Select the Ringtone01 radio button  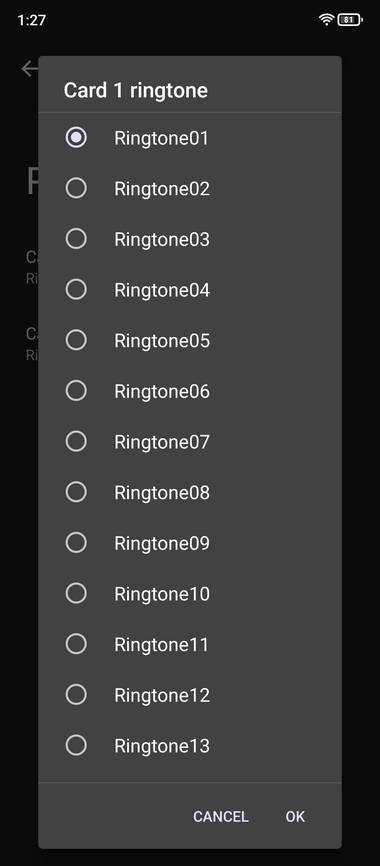[76, 138]
